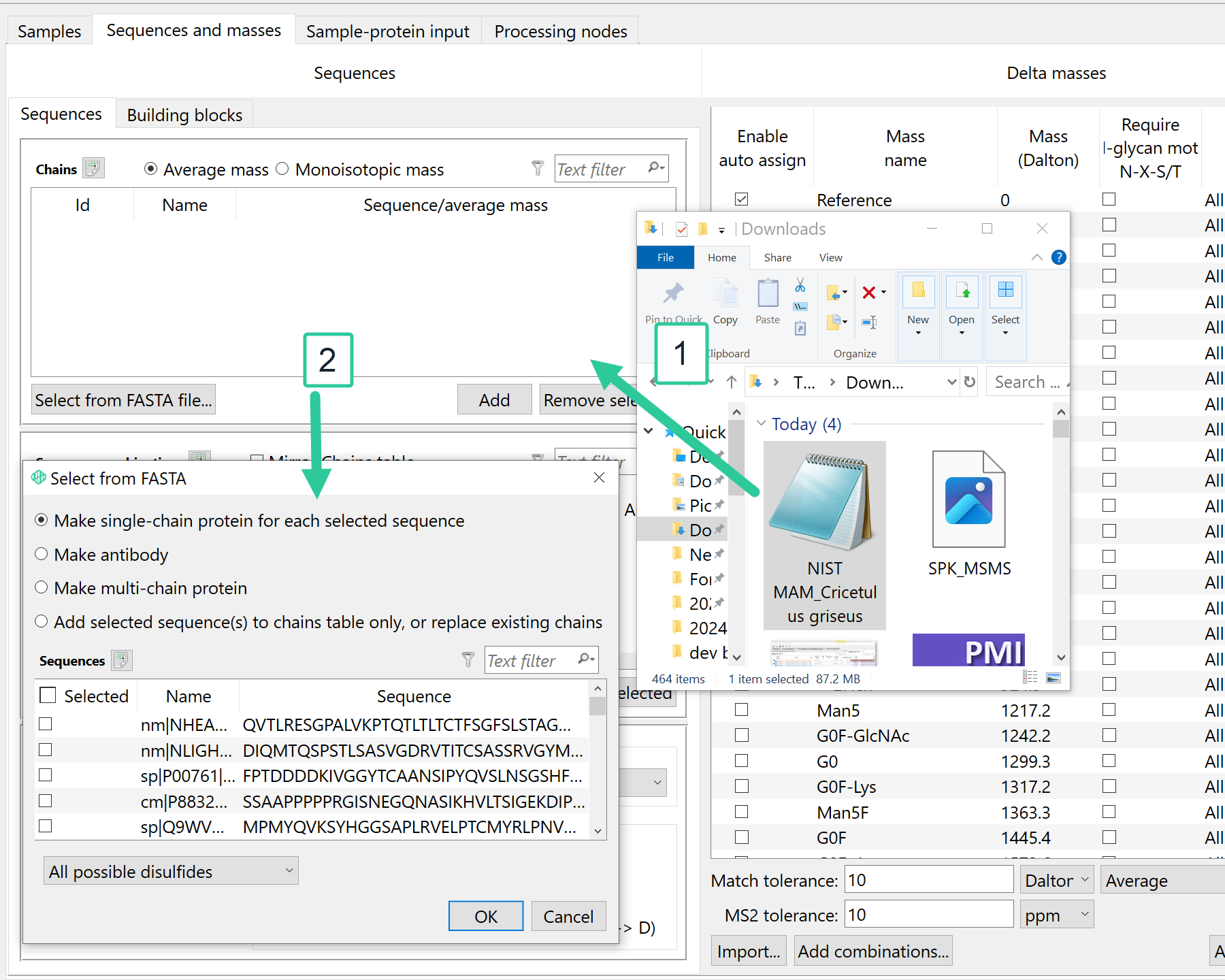Click the Import... button under Delta masses
This screenshot has width=1225, height=980.
point(749,951)
